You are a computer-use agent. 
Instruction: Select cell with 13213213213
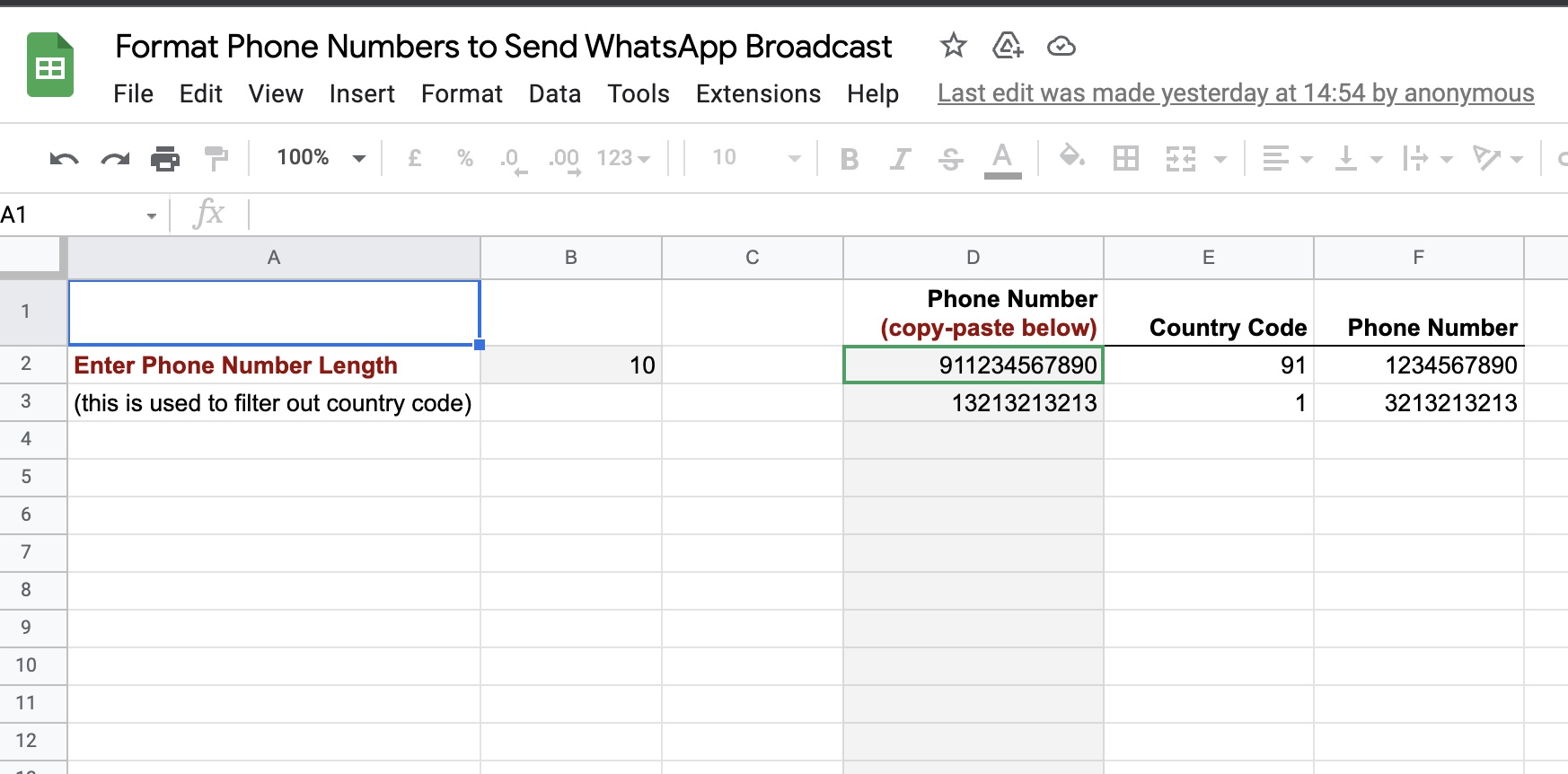(973, 402)
